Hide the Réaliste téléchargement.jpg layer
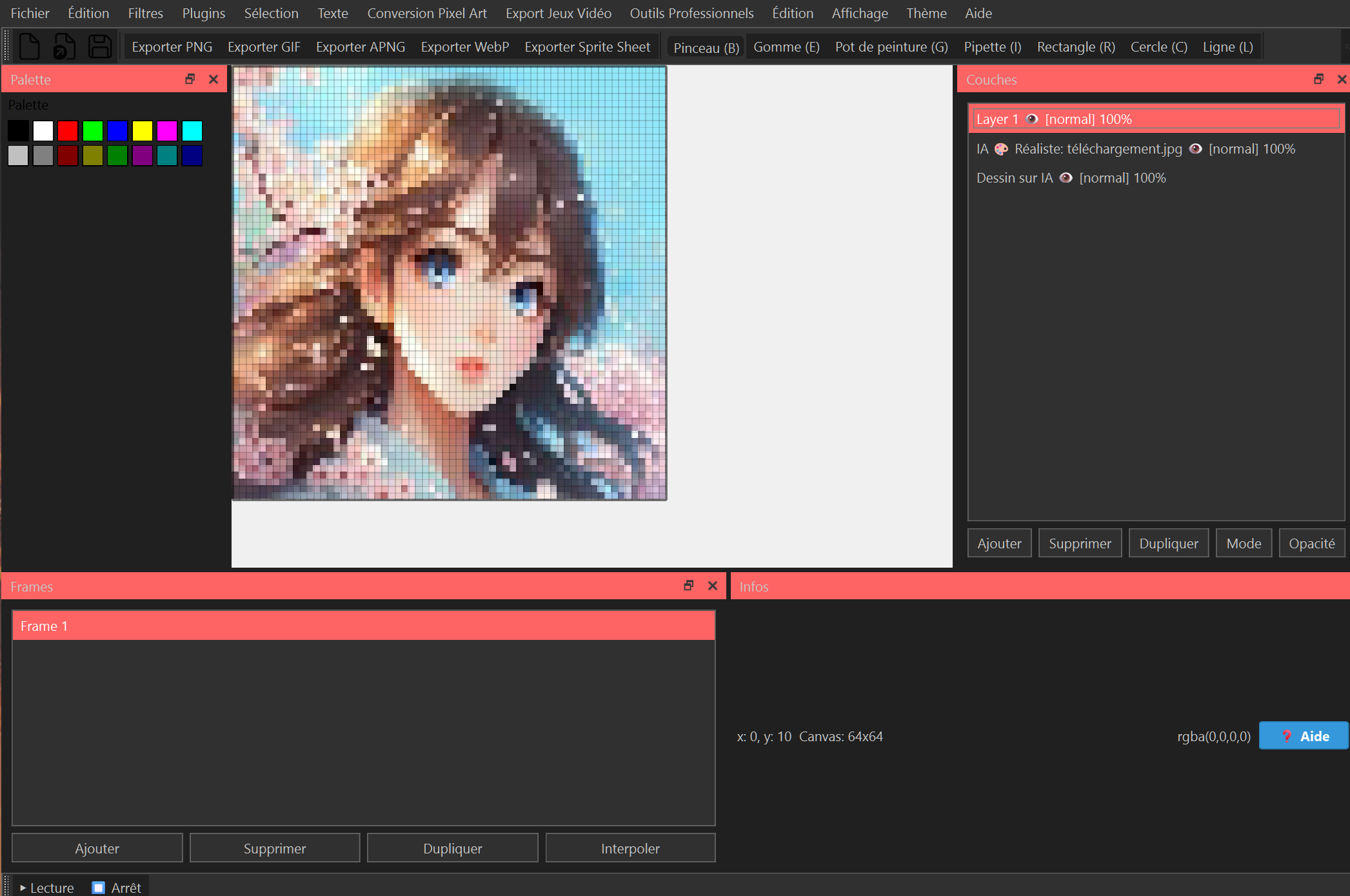1350x896 pixels. click(1195, 149)
